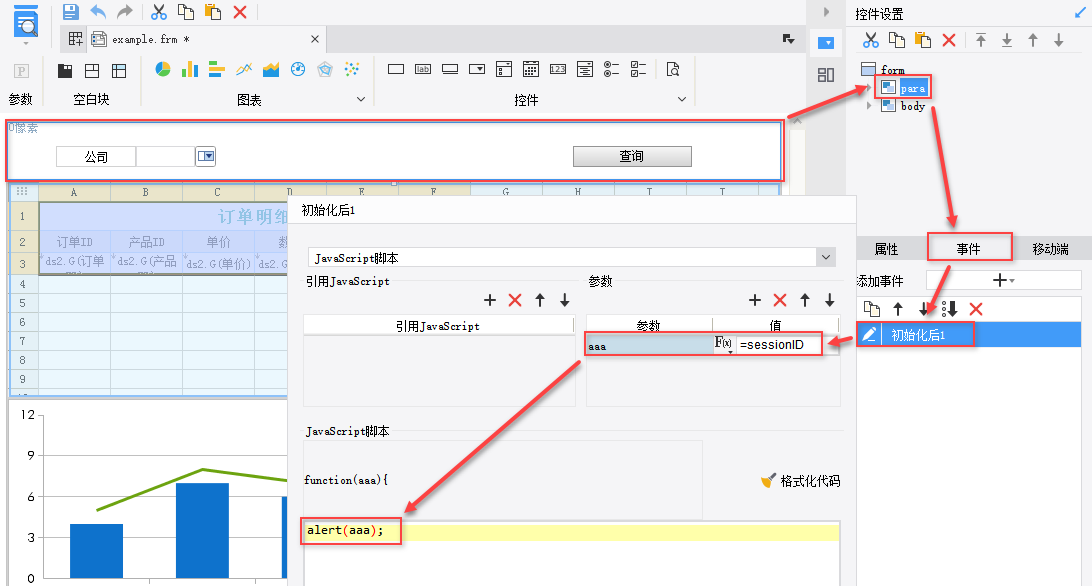Open the add event plus dropdown

click(x=1004, y=280)
